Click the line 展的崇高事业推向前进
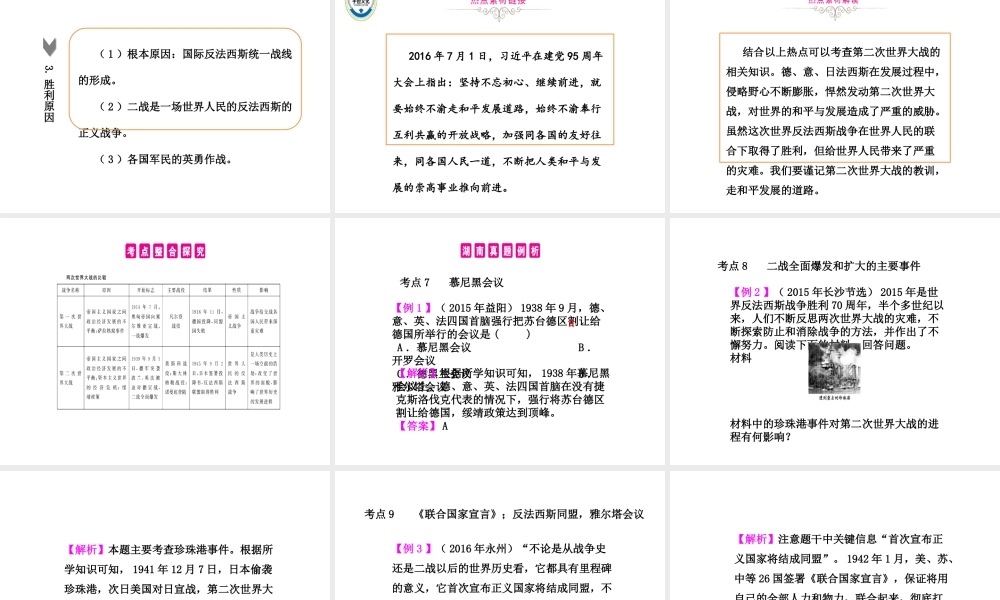Viewport: 1000px width, 600px height. (451, 188)
